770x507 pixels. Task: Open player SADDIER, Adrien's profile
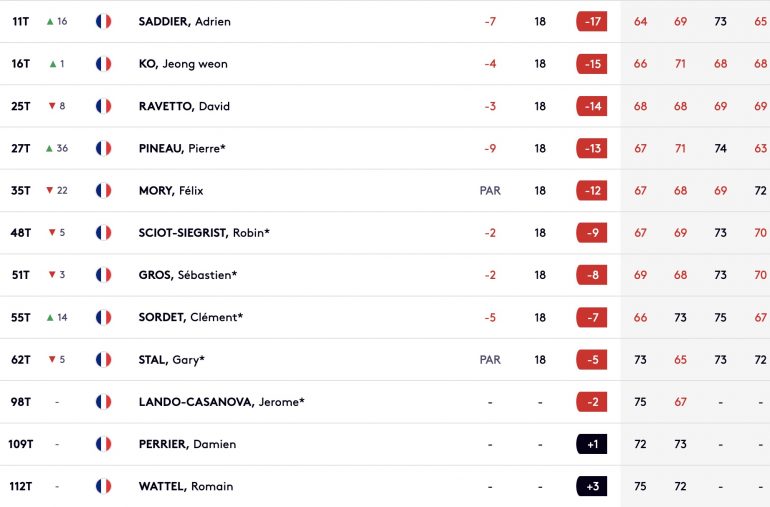[185, 22]
